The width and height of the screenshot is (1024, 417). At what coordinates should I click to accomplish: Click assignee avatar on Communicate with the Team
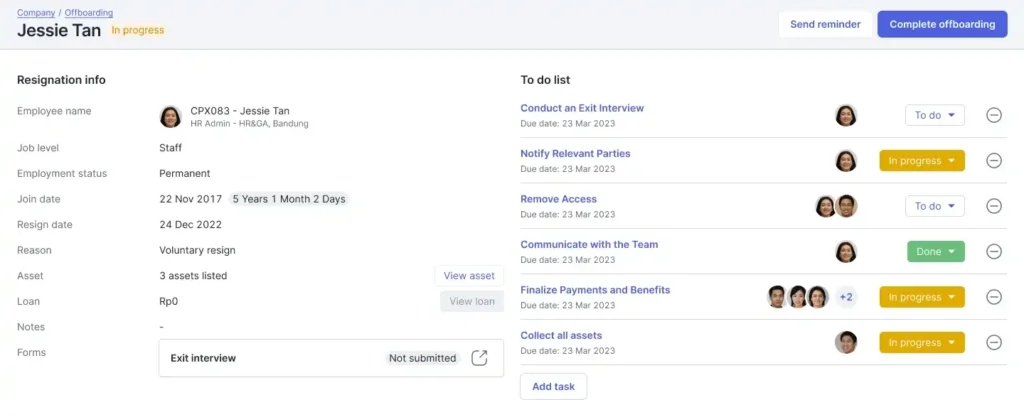tap(846, 251)
